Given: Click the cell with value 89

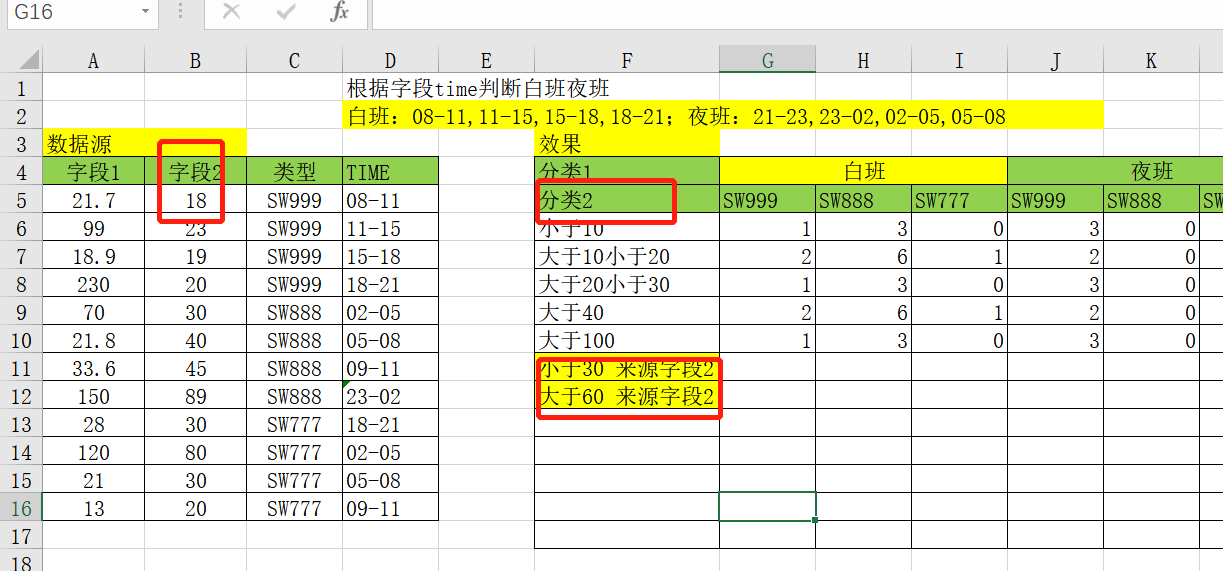Looking at the screenshot, I should coord(195,396).
